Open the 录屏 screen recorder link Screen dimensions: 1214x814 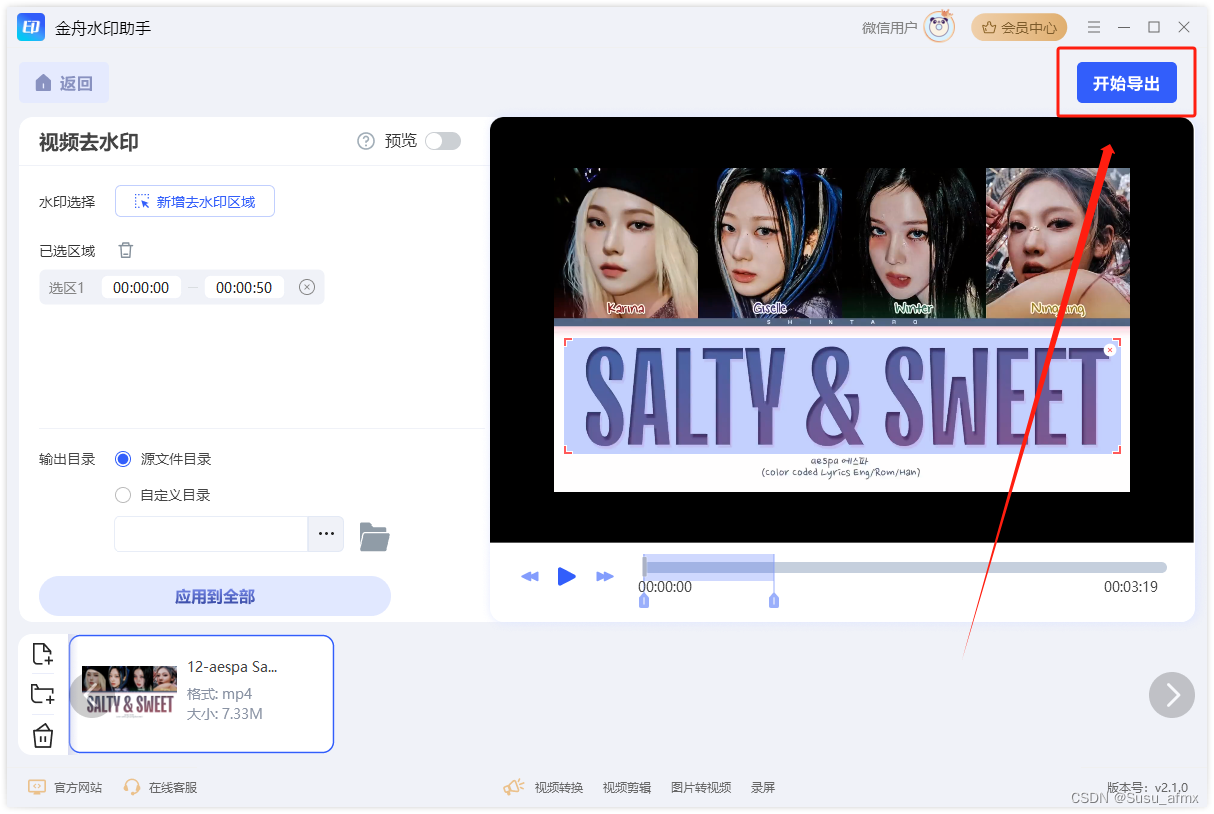763,788
